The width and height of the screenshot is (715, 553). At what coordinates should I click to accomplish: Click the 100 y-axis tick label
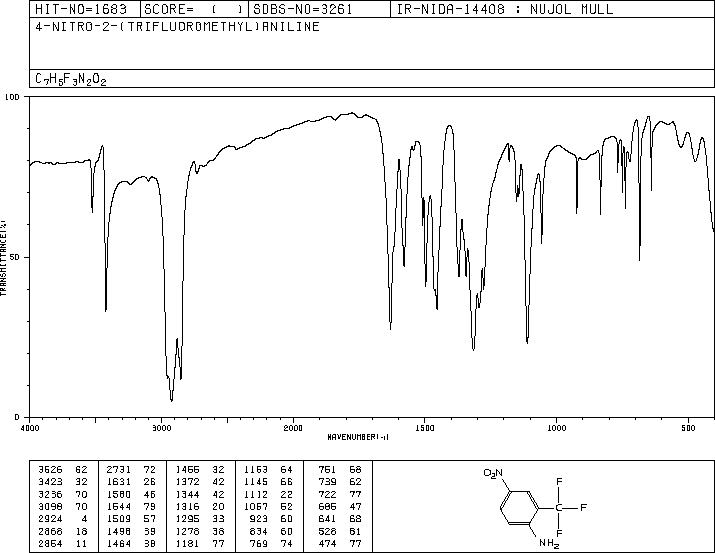tap(12, 97)
